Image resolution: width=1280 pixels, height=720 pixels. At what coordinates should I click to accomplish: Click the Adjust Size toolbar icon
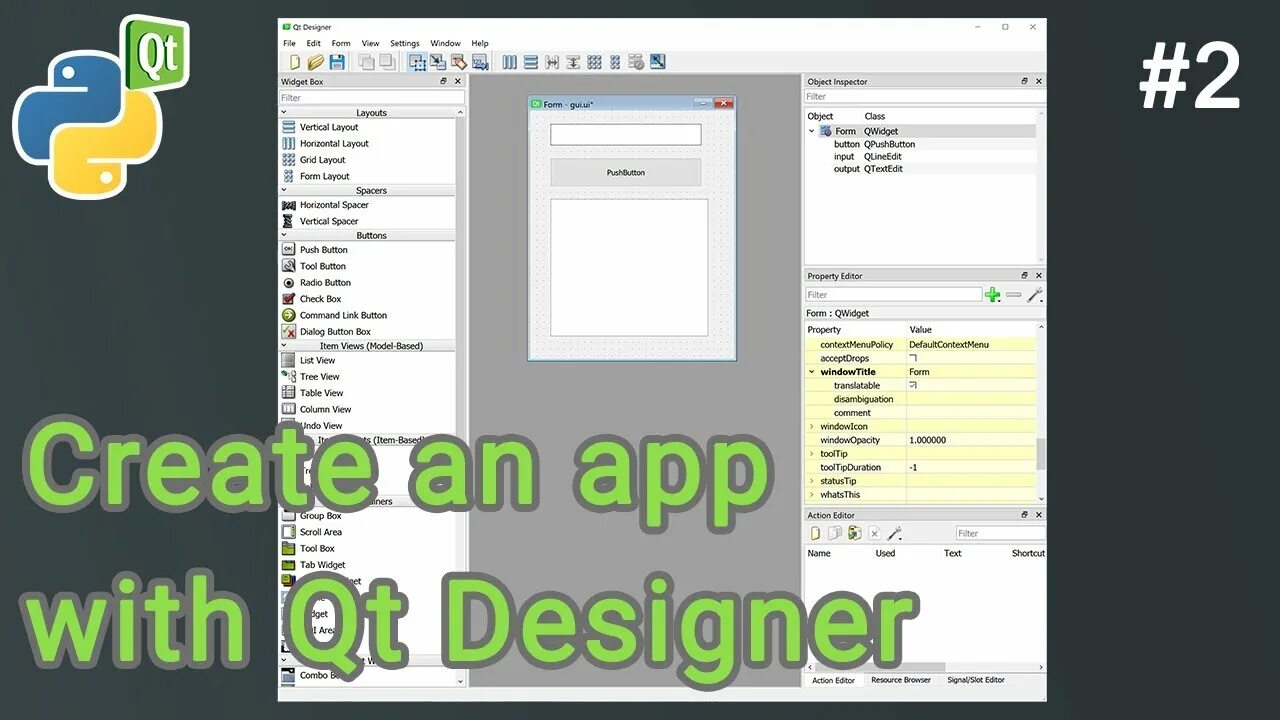coord(657,62)
